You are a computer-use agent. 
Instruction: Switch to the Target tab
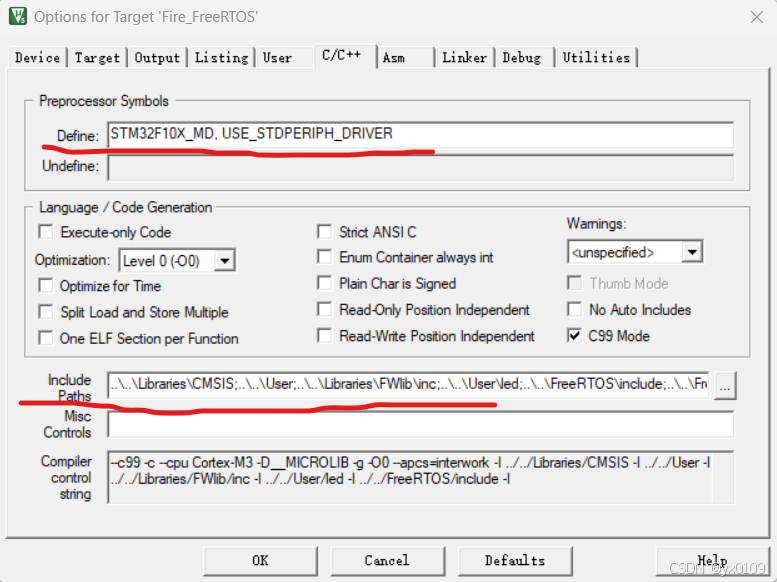[x=97, y=58]
